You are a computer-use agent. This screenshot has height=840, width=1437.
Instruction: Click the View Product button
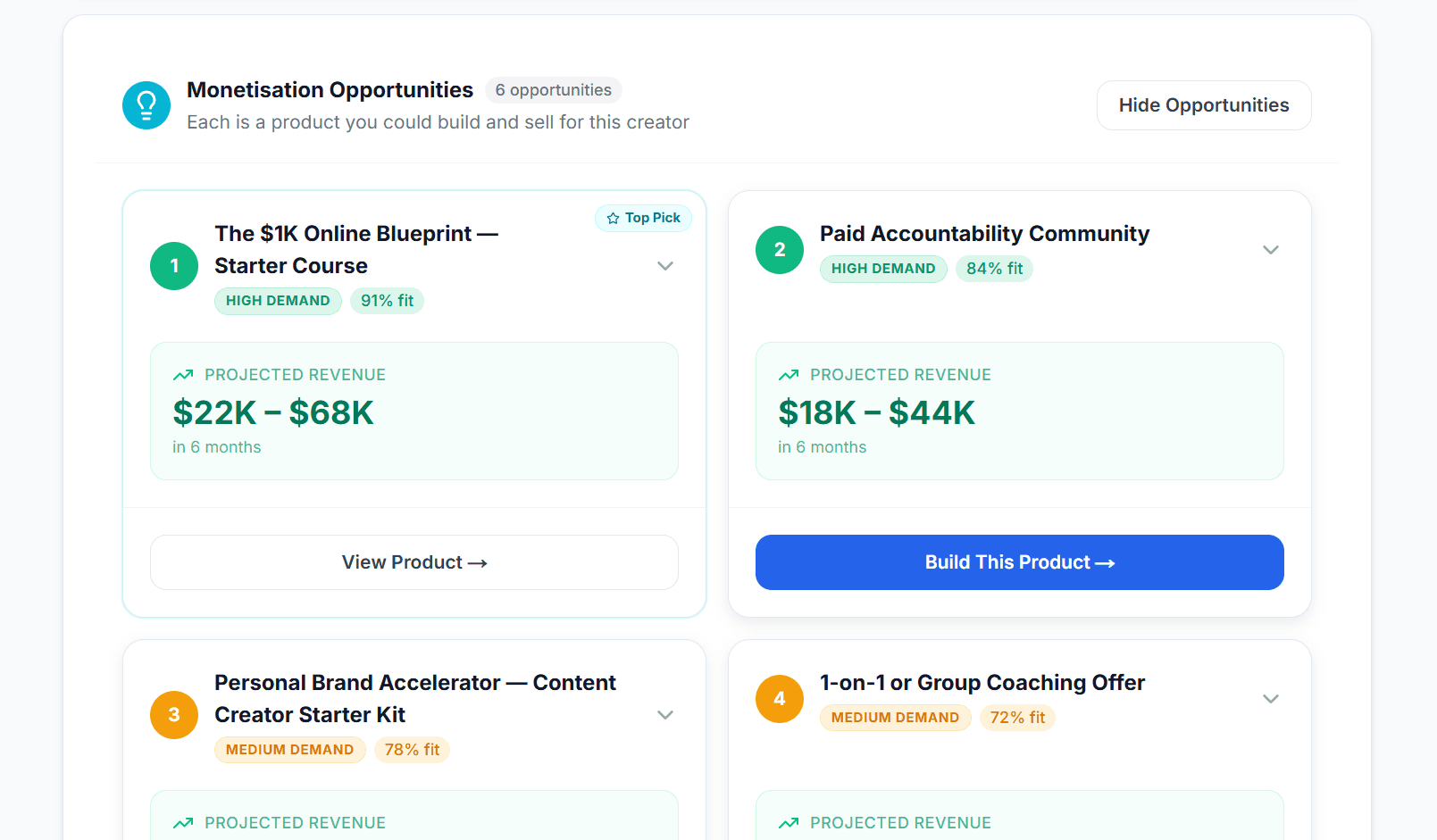414,562
